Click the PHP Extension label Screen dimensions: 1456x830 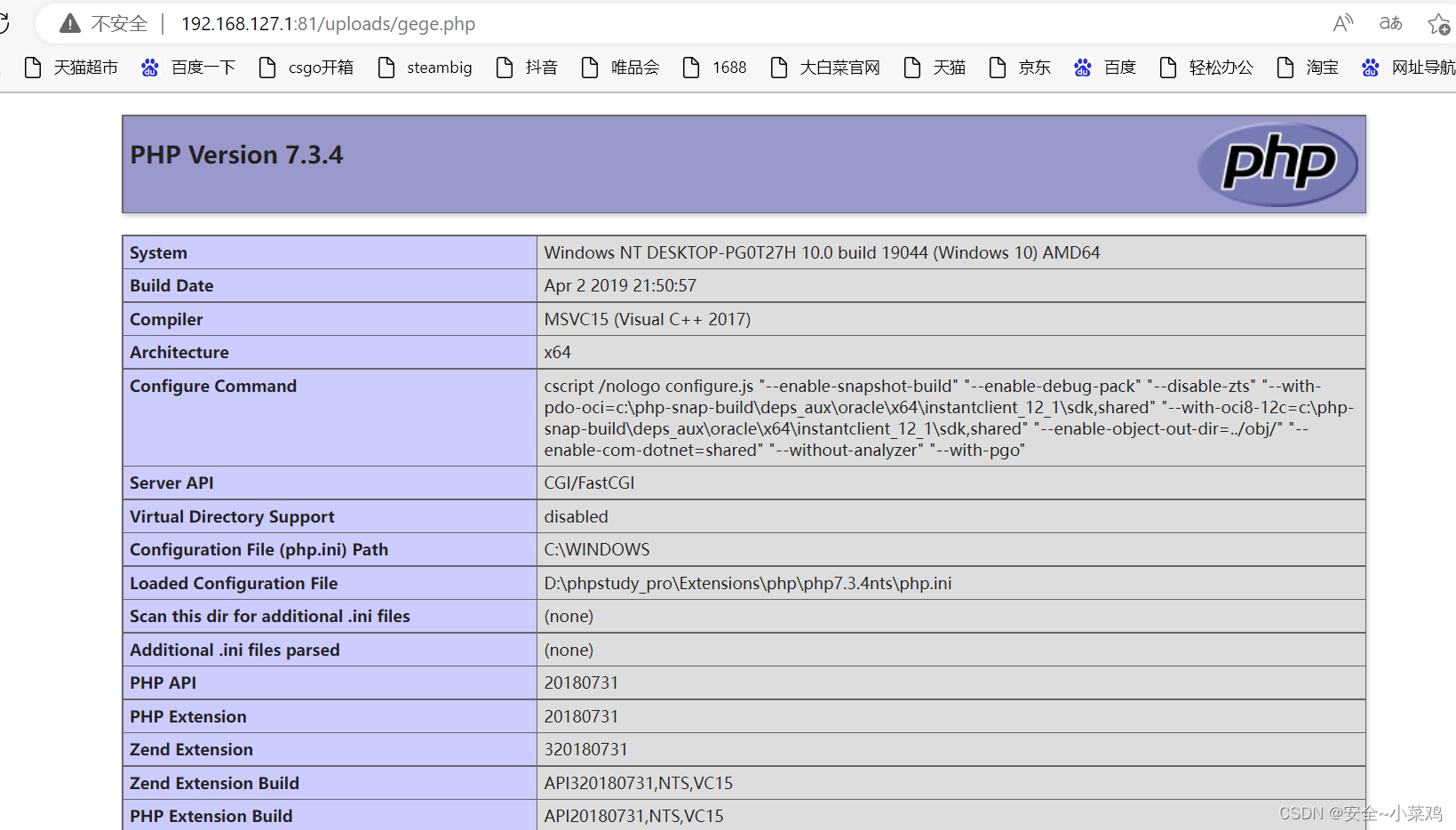point(188,717)
